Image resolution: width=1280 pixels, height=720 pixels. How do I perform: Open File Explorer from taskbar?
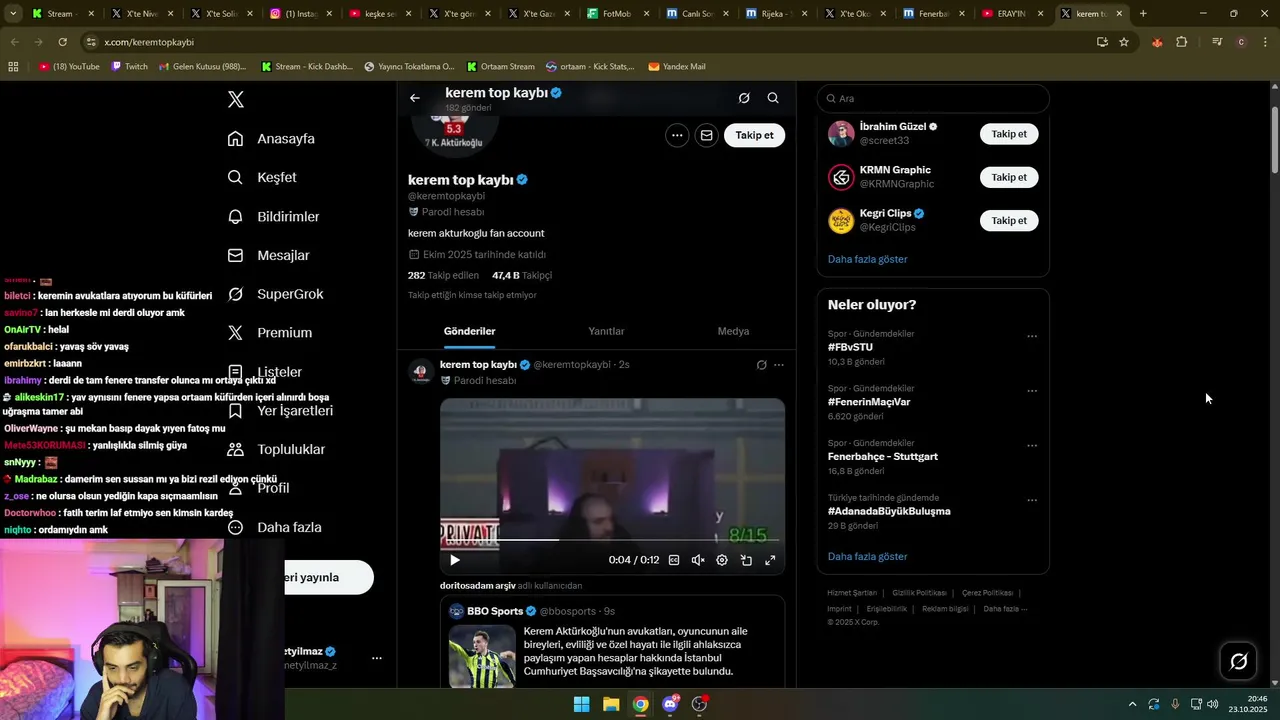[611, 704]
